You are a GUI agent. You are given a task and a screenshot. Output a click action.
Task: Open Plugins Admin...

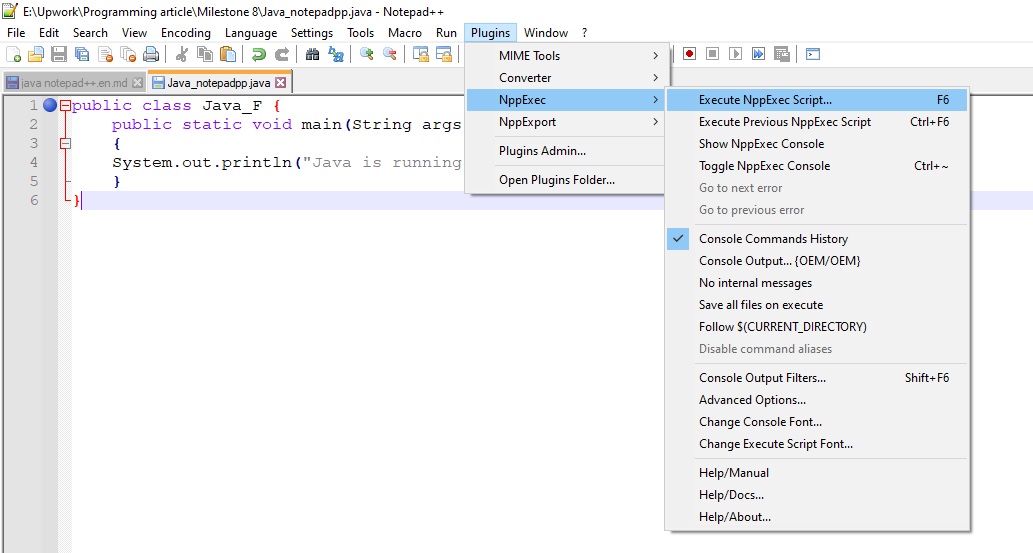(x=565, y=151)
